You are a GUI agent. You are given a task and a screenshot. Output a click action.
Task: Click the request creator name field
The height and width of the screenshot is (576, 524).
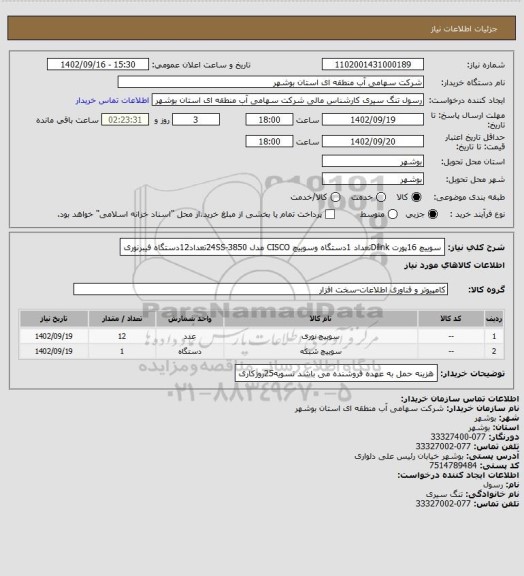(288, 100)
